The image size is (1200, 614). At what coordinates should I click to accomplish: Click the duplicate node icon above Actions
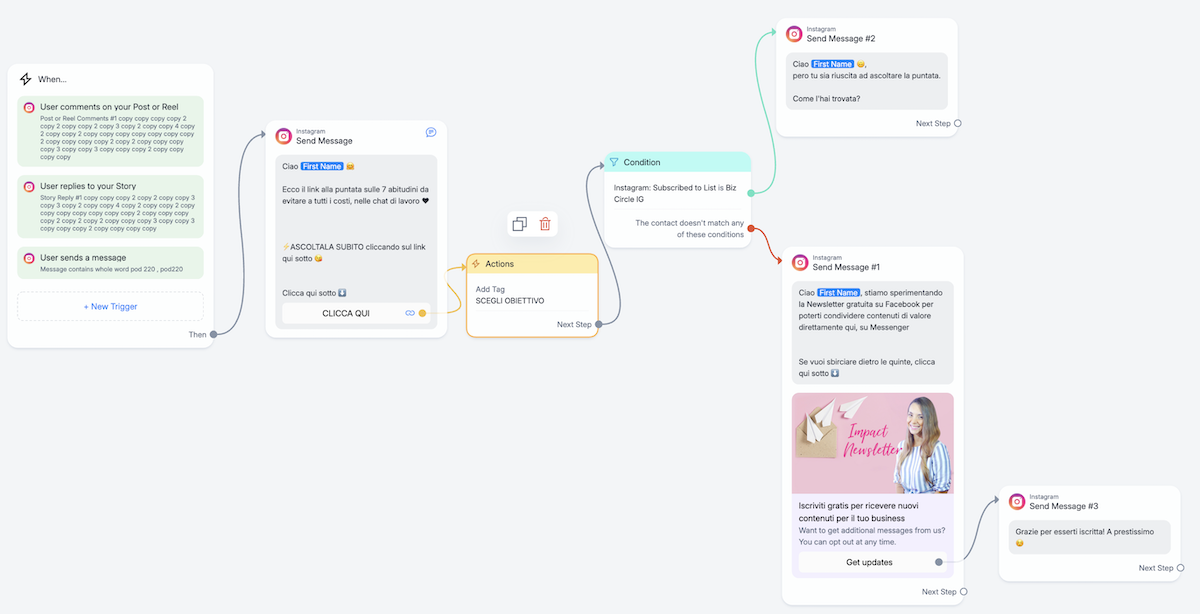[x=519, y=224]
